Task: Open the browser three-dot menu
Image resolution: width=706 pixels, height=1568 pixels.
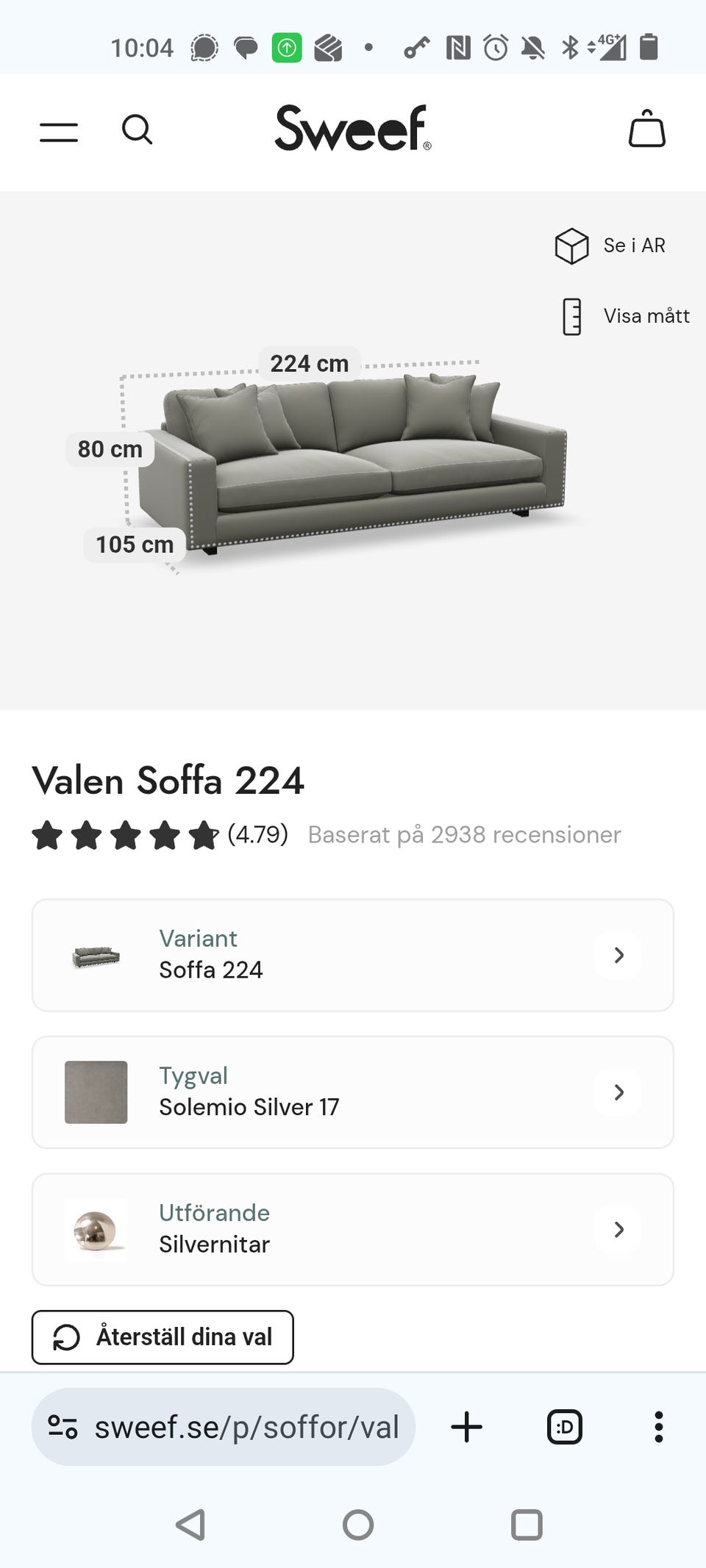Action: click(x=658, y=1427)
